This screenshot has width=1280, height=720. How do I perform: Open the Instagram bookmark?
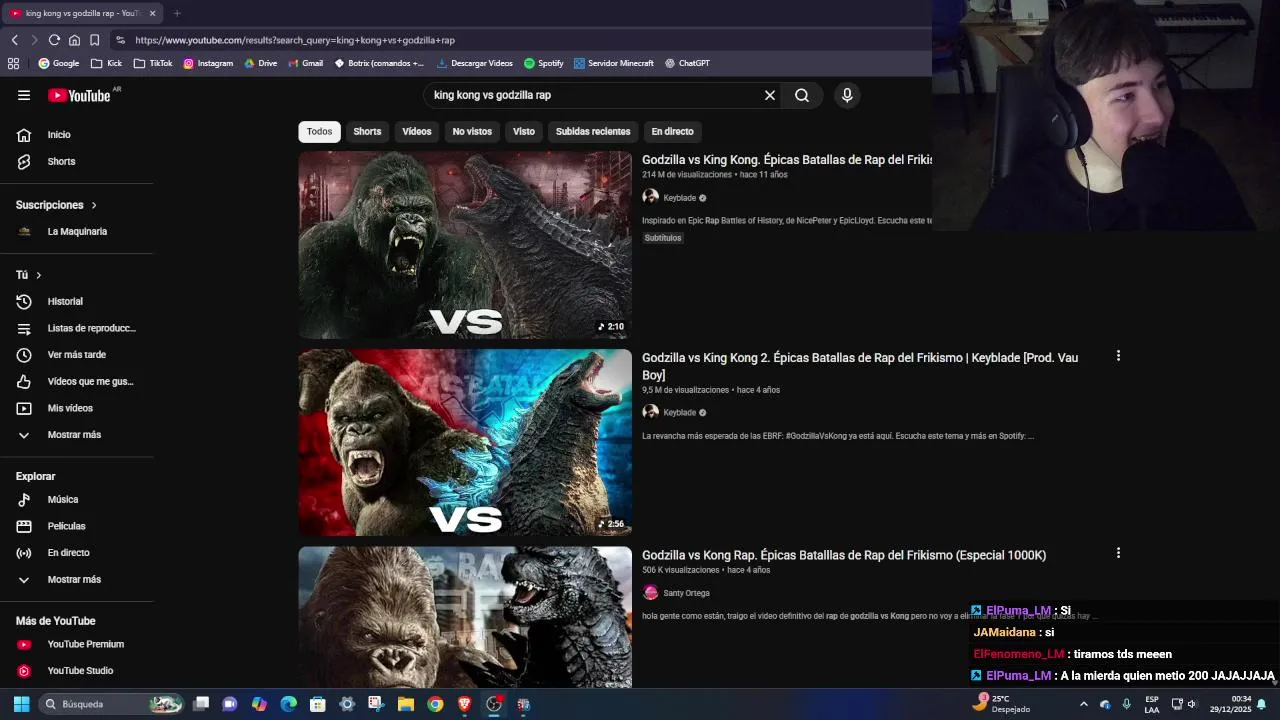[208, 63]
